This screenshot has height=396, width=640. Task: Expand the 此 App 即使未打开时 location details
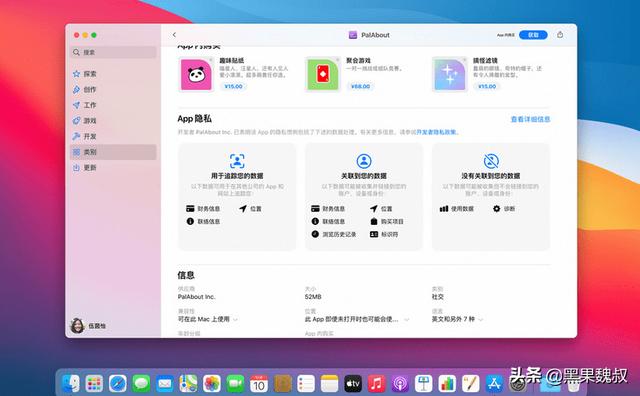point(406,319)
